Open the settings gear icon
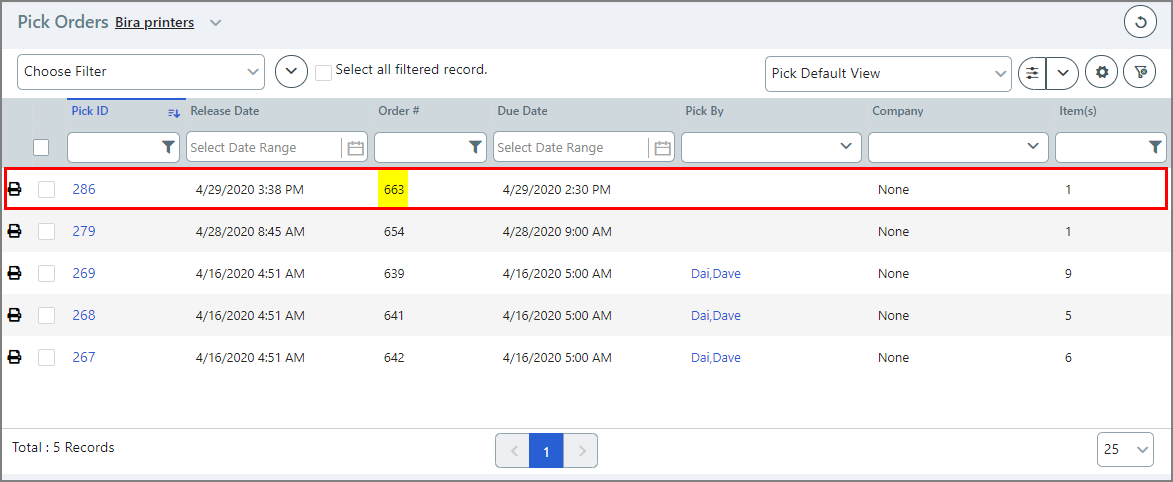Image resolution: width=1173 pixels, height=482 pixels. click(1101, 73)
